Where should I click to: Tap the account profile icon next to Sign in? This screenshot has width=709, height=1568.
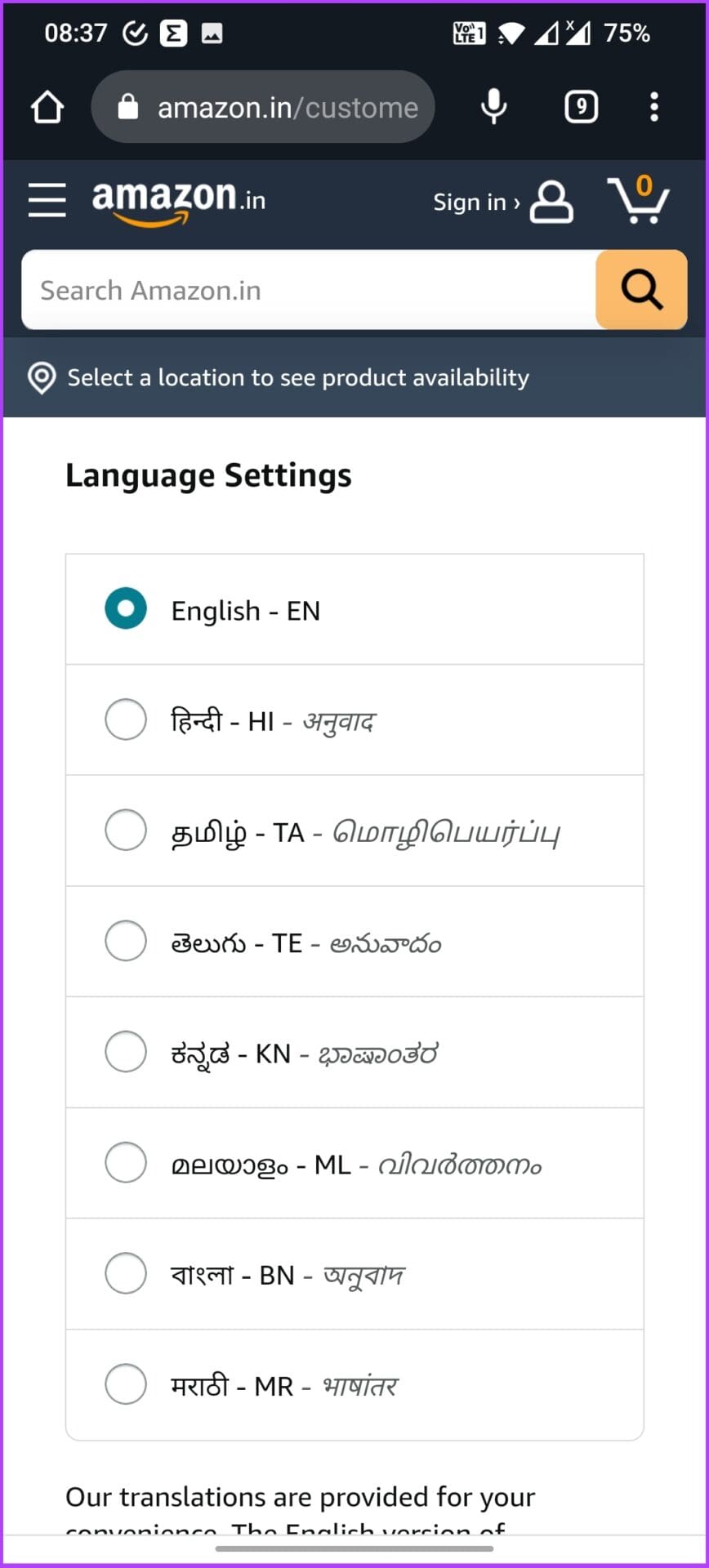point(551,202)
